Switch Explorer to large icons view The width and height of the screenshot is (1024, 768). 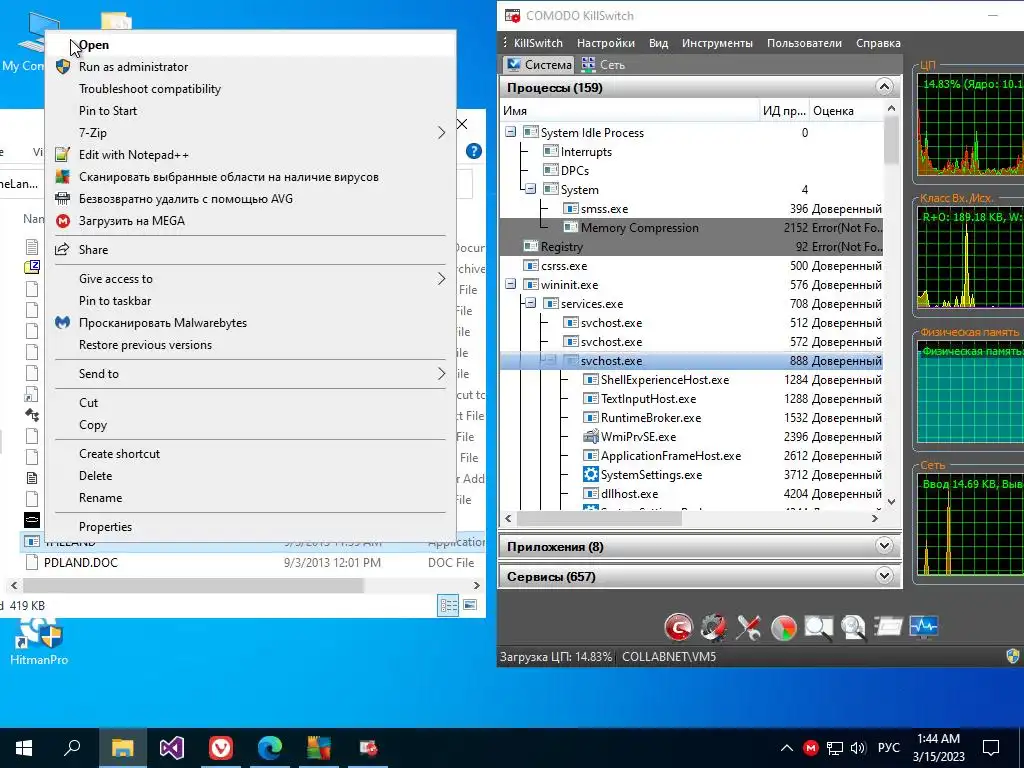(x=470, y=605)
